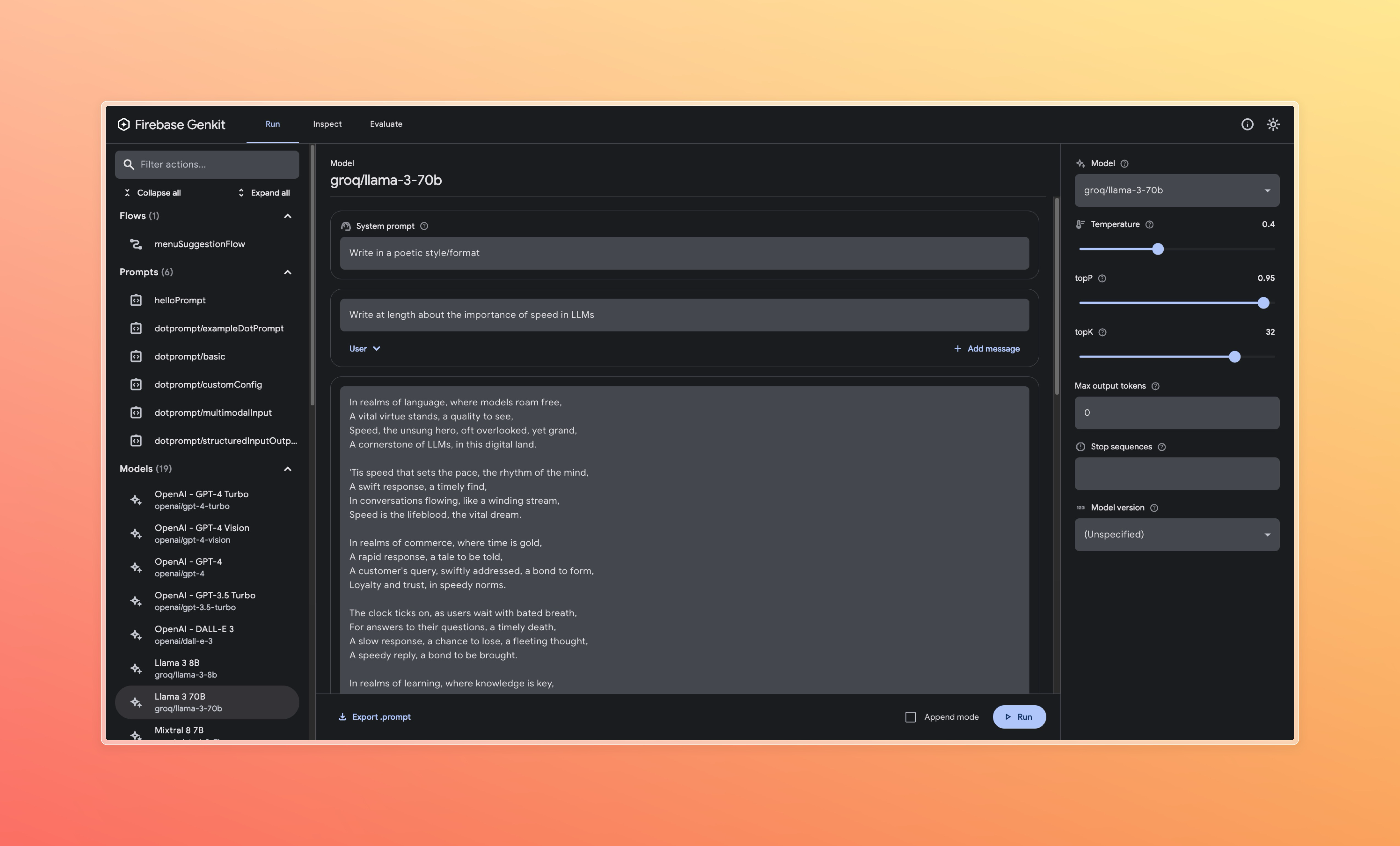Click the topK slider handle
The image size is (1400, 846).
tap(1234, 357)
